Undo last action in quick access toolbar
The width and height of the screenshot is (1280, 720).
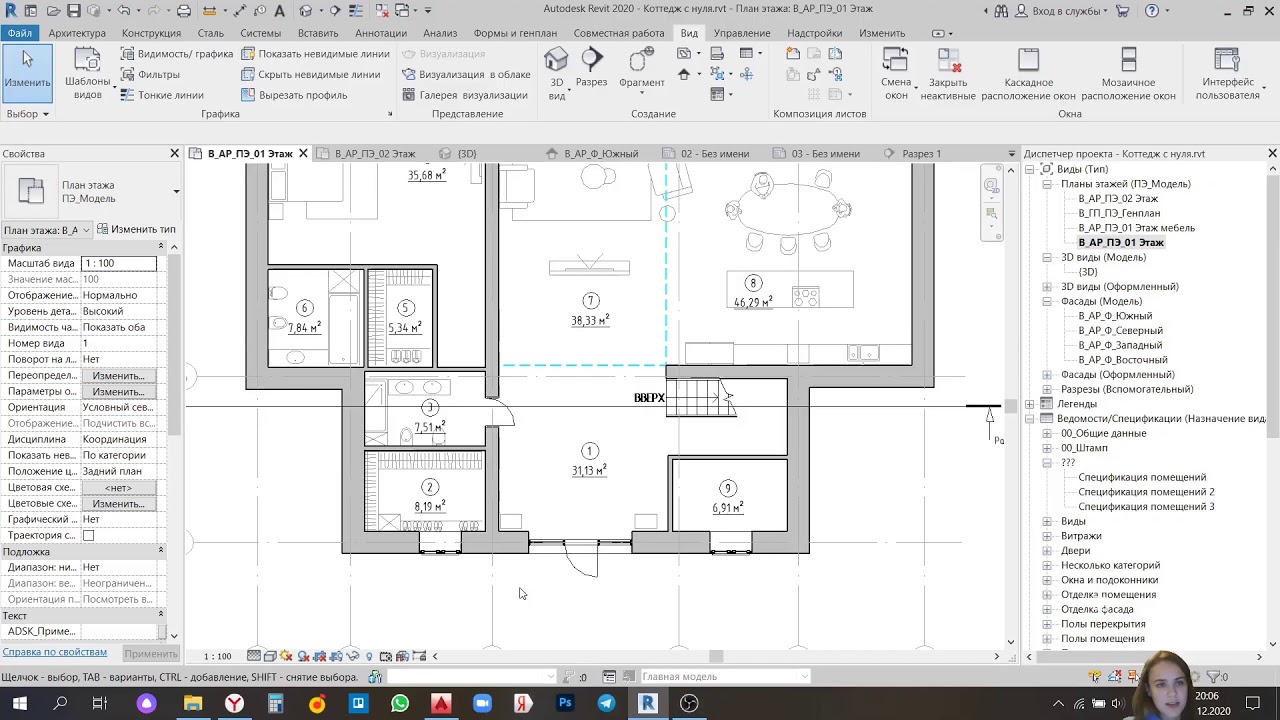124,11
